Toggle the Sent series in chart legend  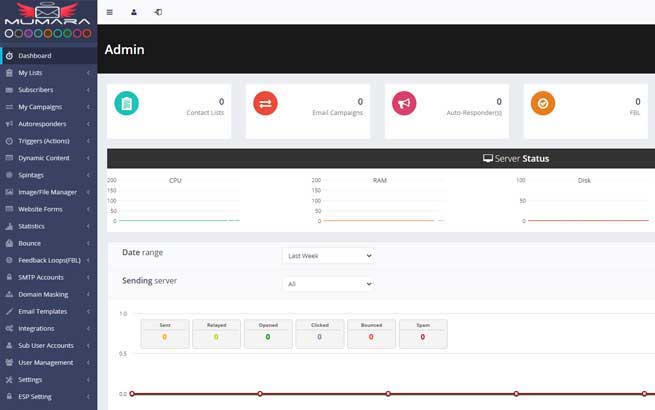click(164, 333)
